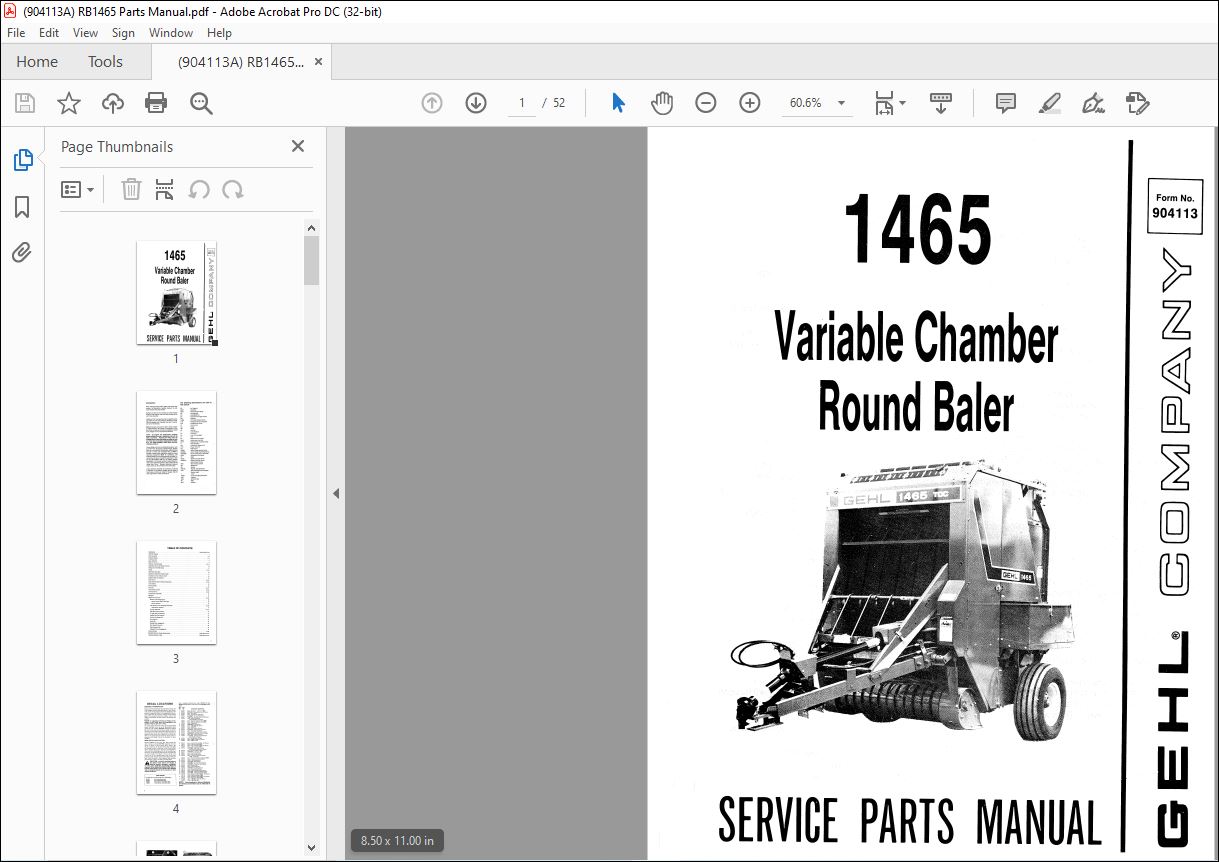Rotate pages clockwise icon
The image size is (1219, 862).
[x=233, y=189]
